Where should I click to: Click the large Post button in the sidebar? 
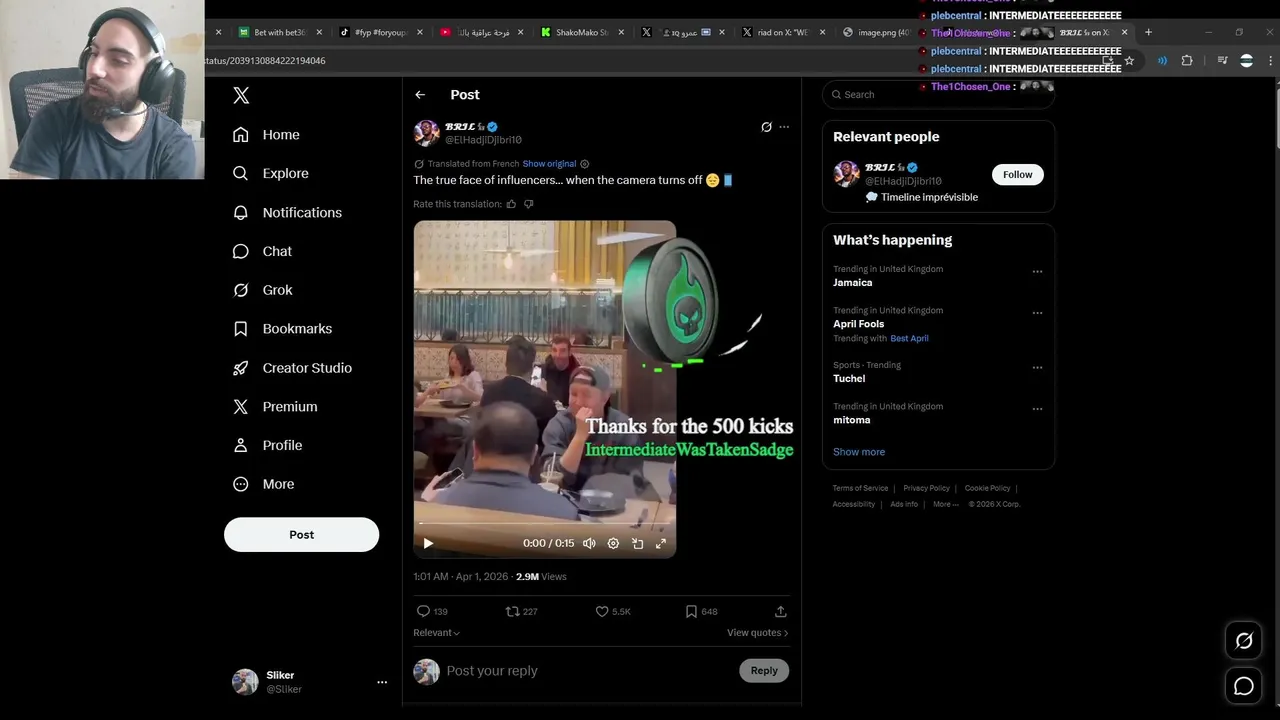coord(301,534)
